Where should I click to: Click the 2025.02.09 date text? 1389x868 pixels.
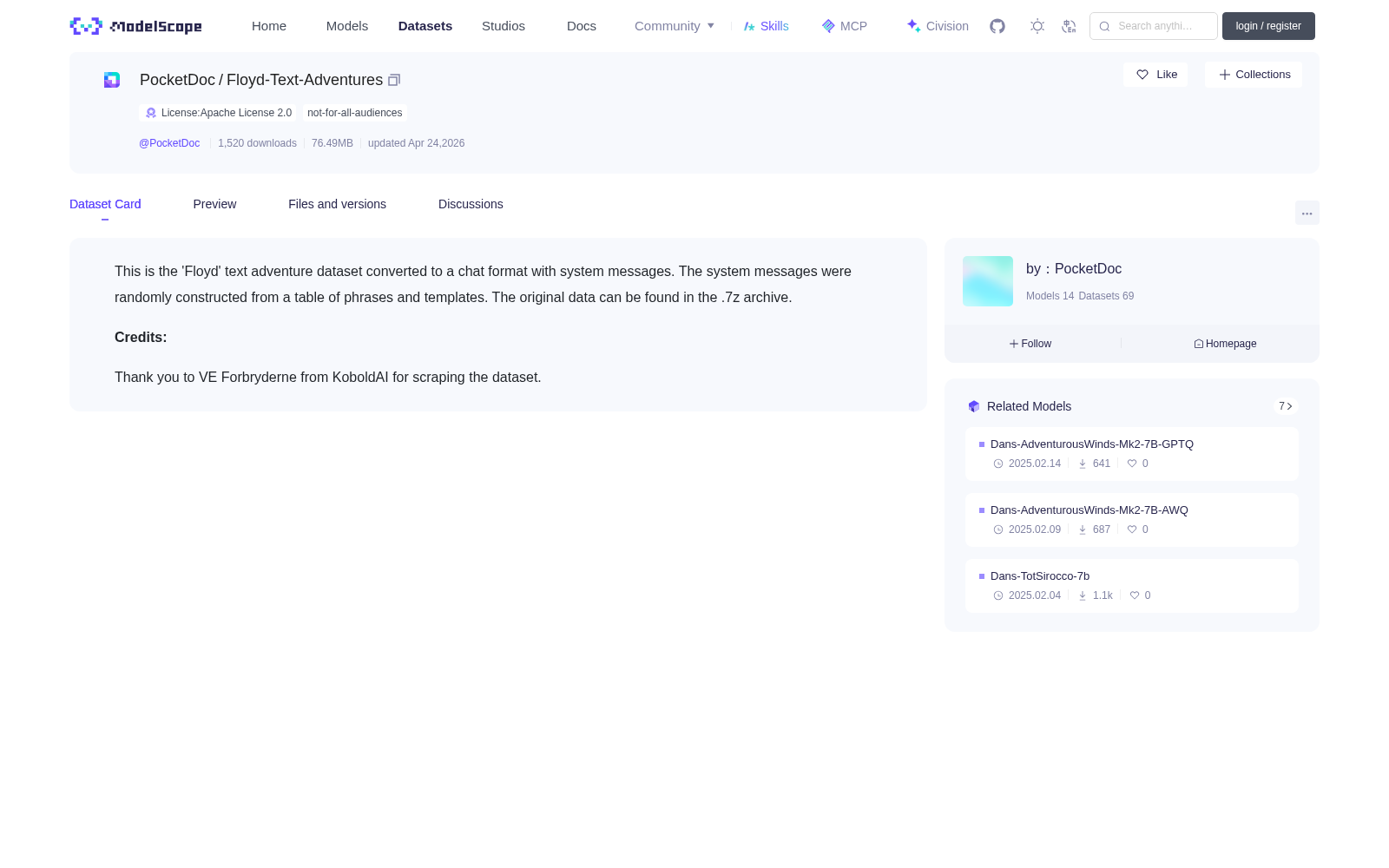click(1035, 529)
